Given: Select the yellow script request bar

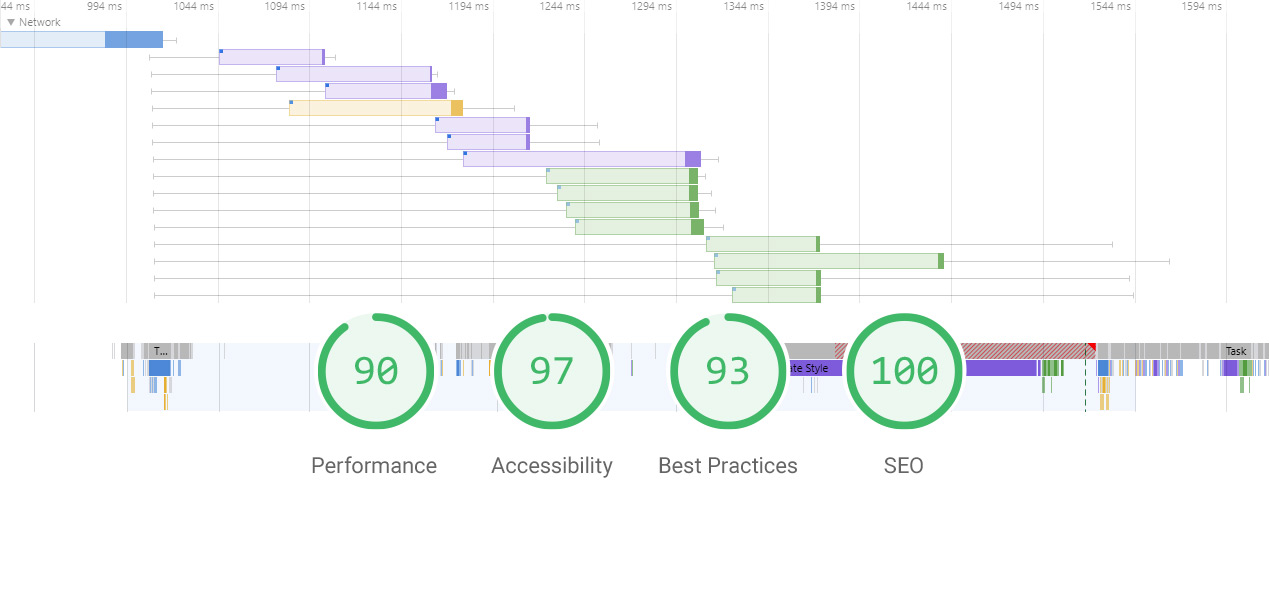Looking at the screenshot, I should click(376, 108).
